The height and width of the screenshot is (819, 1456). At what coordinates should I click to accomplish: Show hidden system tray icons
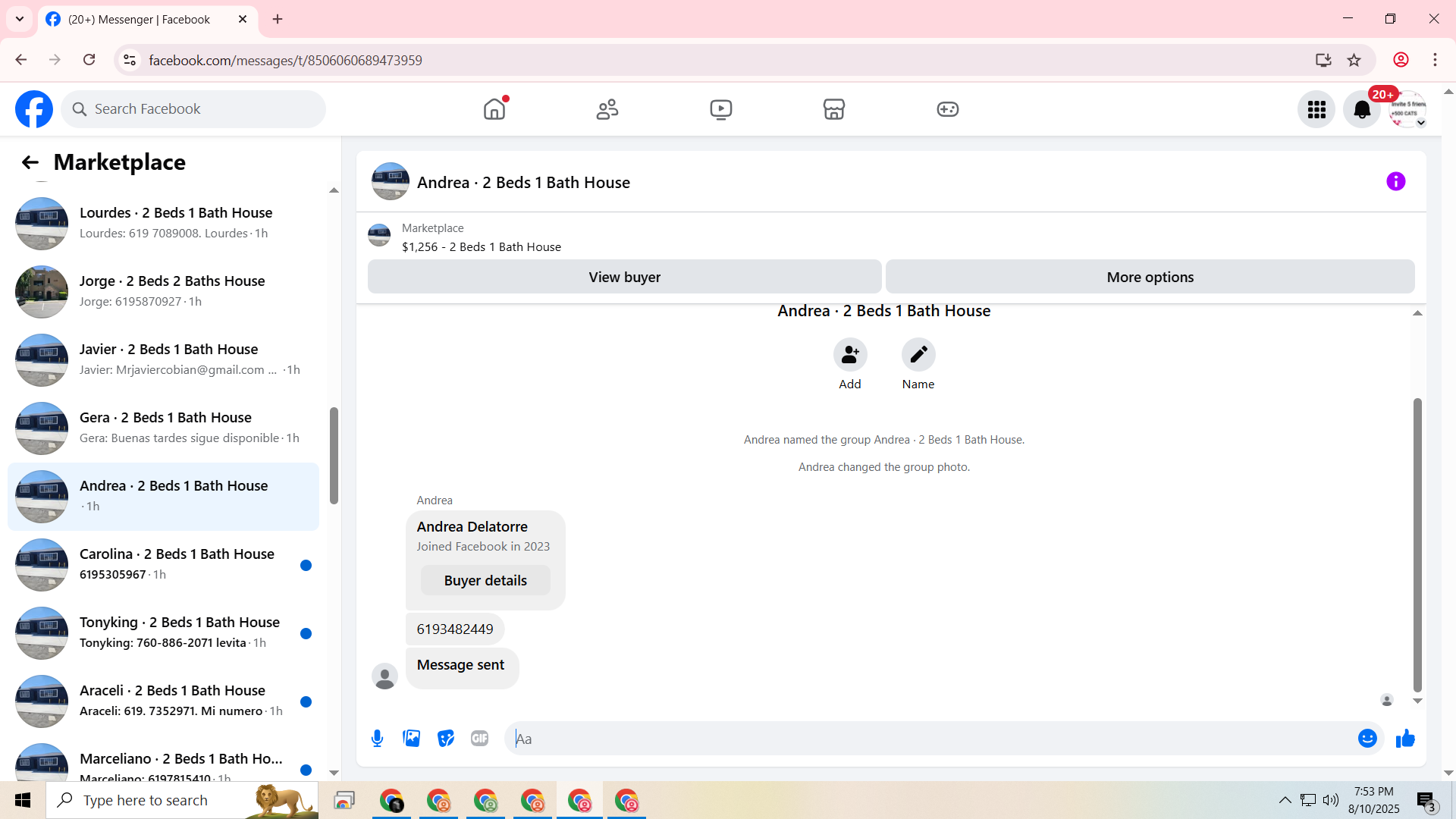[x=1285, y=800]
